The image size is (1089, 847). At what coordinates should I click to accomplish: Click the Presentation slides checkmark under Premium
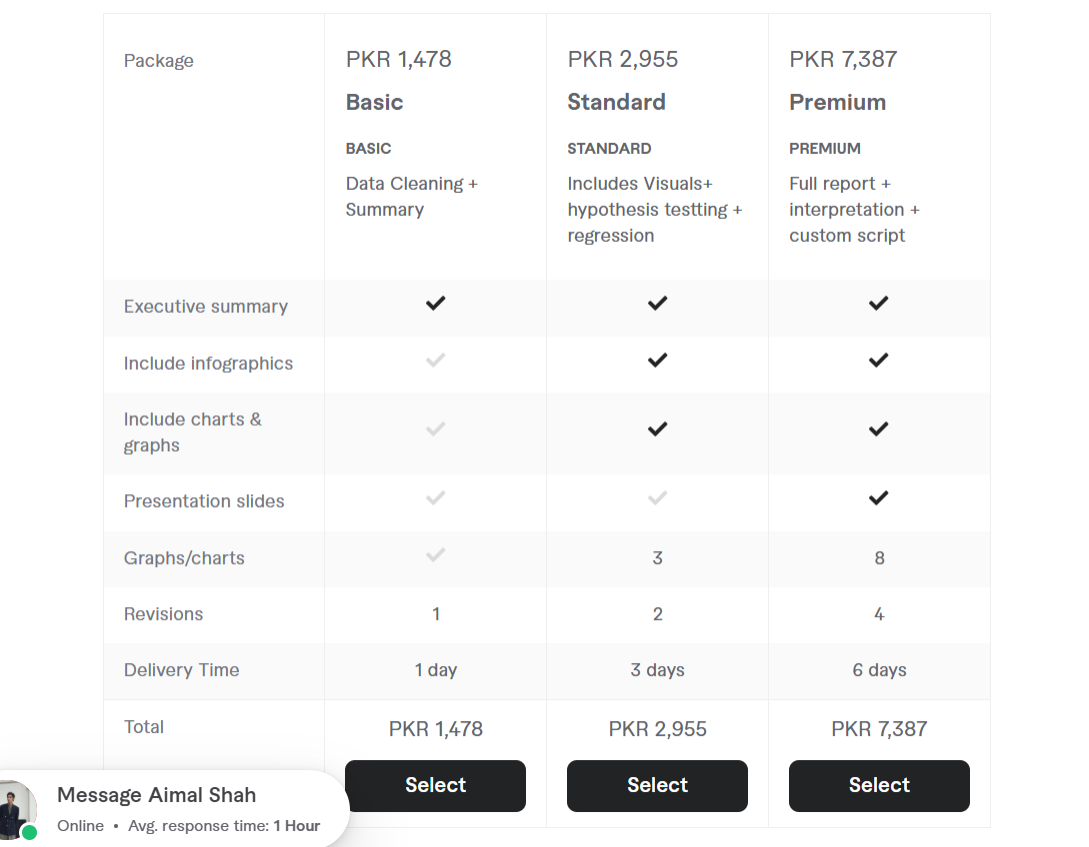coord(879,498)
